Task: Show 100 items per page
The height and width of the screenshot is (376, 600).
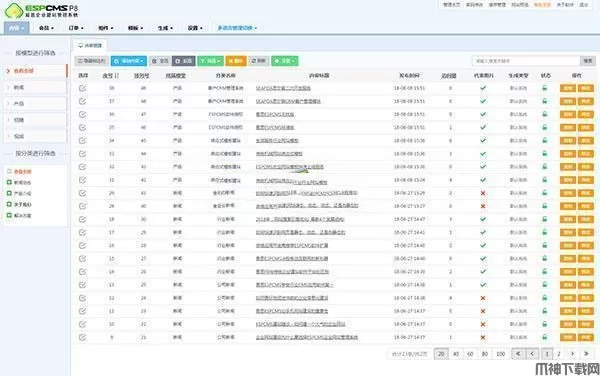Action: point(501,354)
